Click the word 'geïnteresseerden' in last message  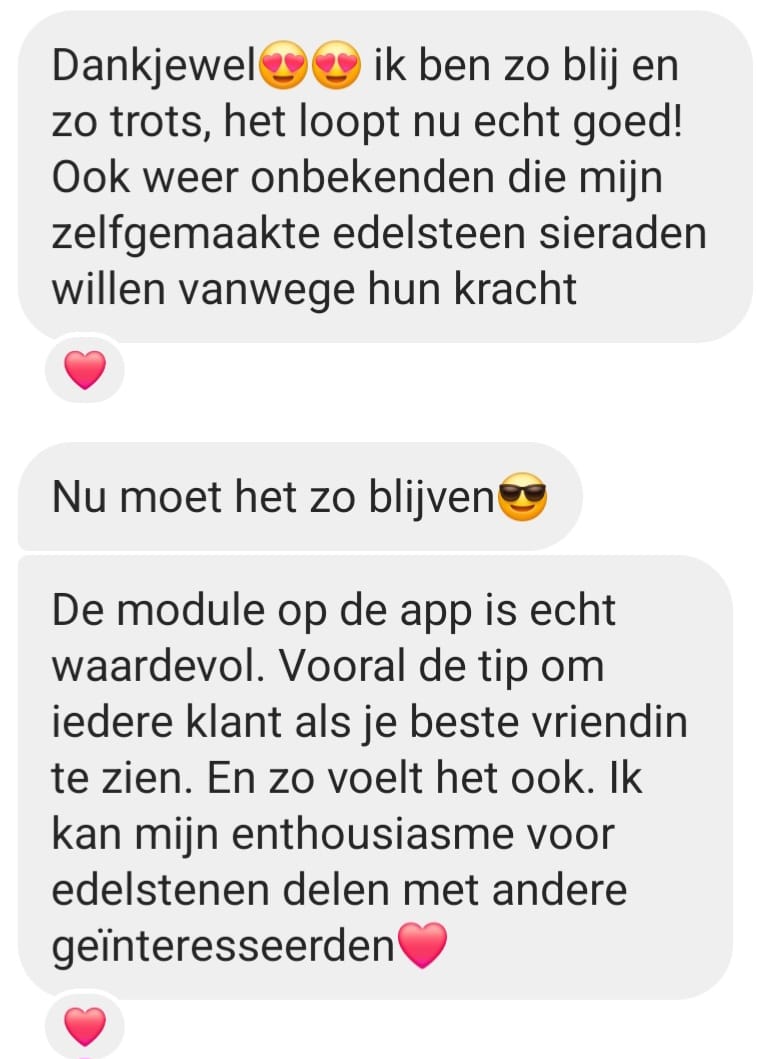[x=224, y=947]
